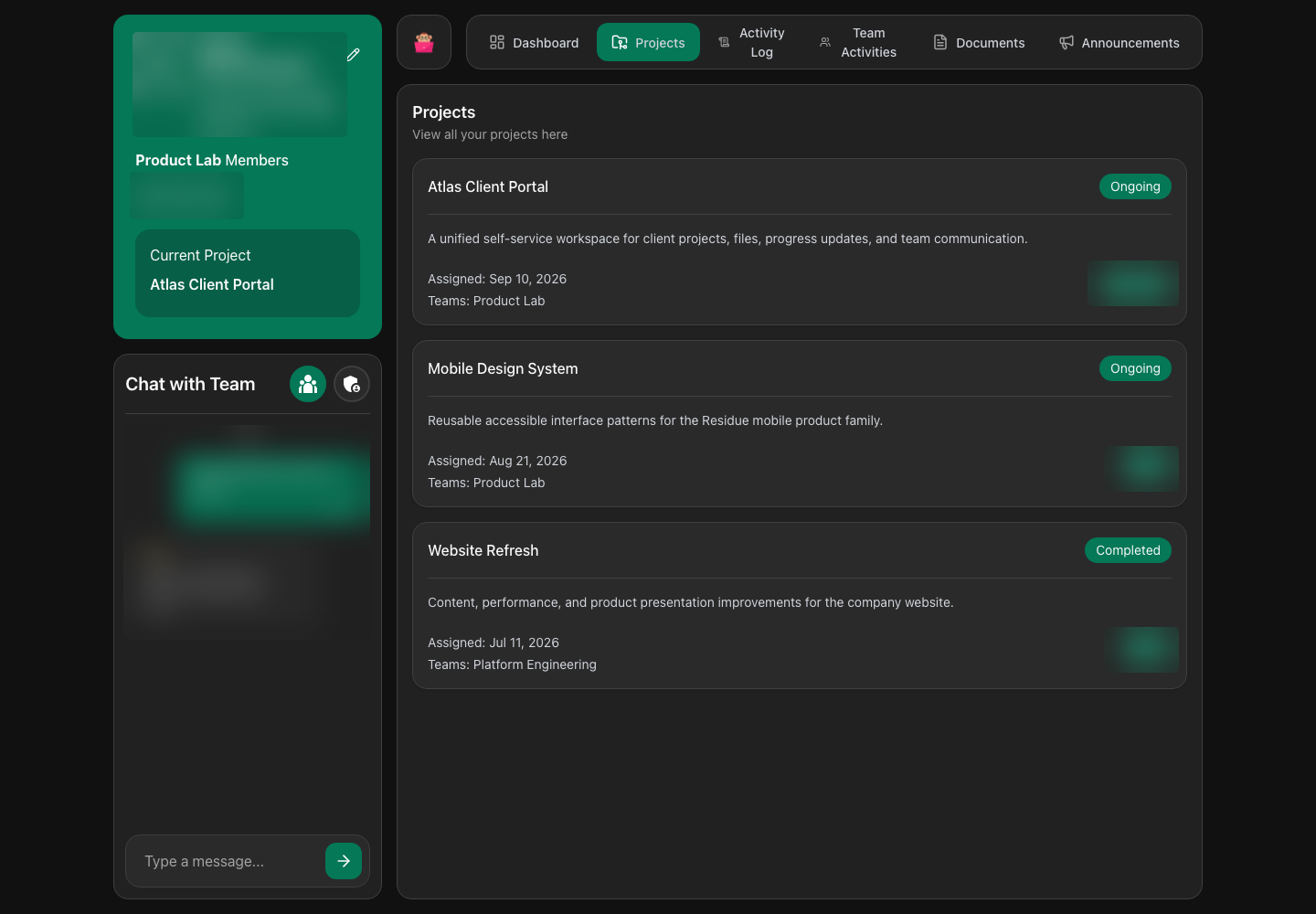The width and height of the screenshot is (1316, 914).
Task: Click the Atlas Client Portal description text
Action: click(727, 239)
